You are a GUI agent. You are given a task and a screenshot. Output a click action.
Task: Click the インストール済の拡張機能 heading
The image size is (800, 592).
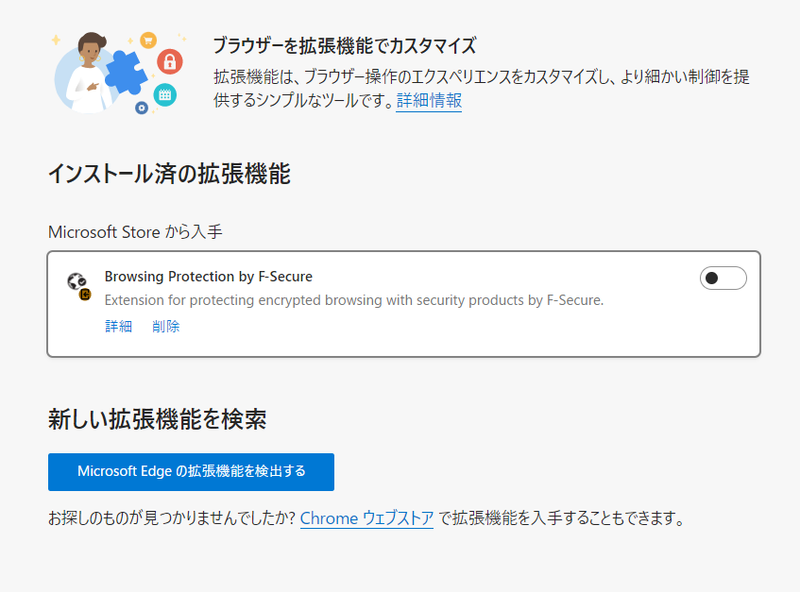click(x=169, y=174)
